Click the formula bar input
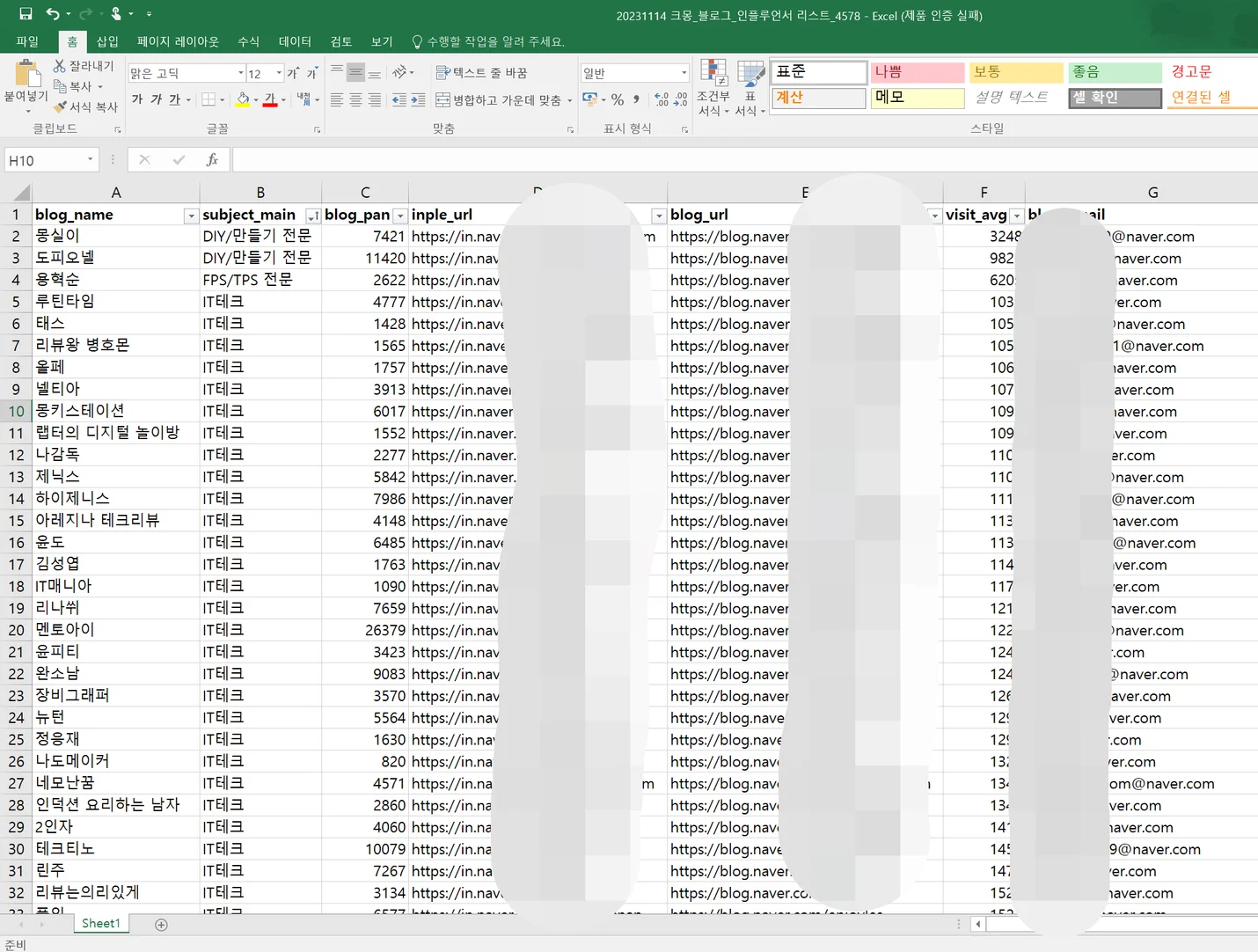 pos(744,159)
